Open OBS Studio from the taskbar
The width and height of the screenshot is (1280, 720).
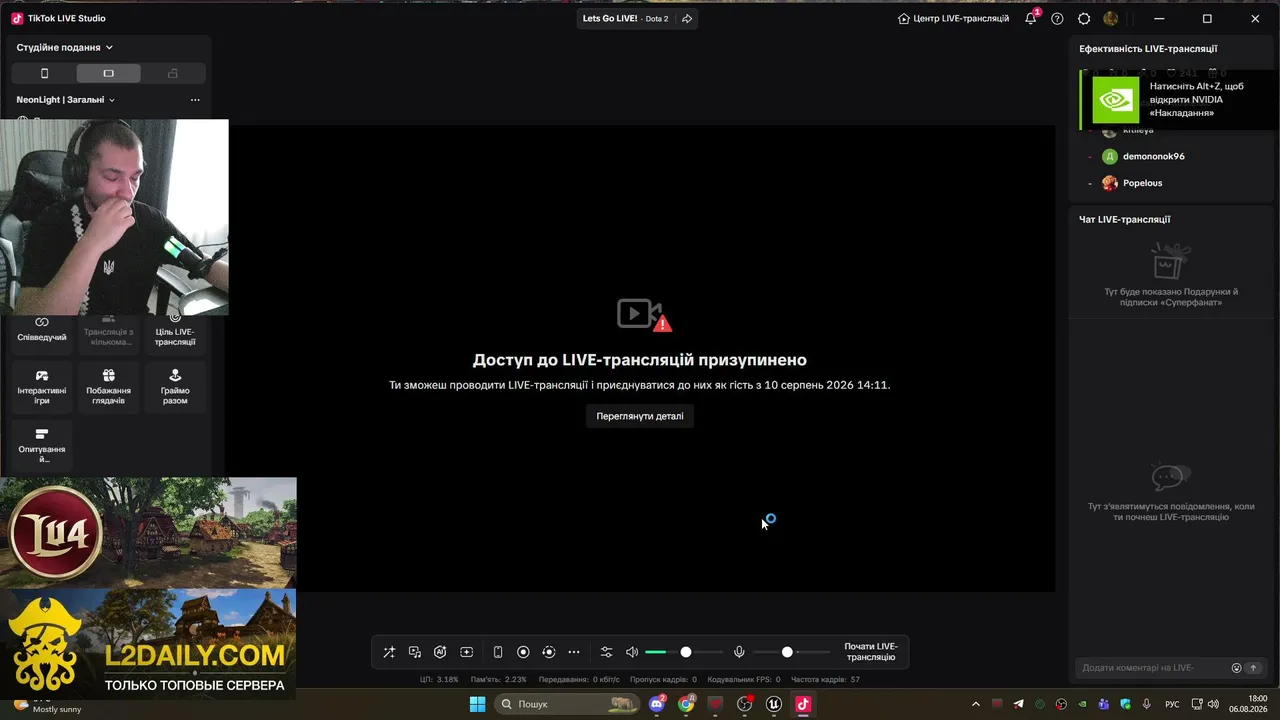(x=744, y=704)
